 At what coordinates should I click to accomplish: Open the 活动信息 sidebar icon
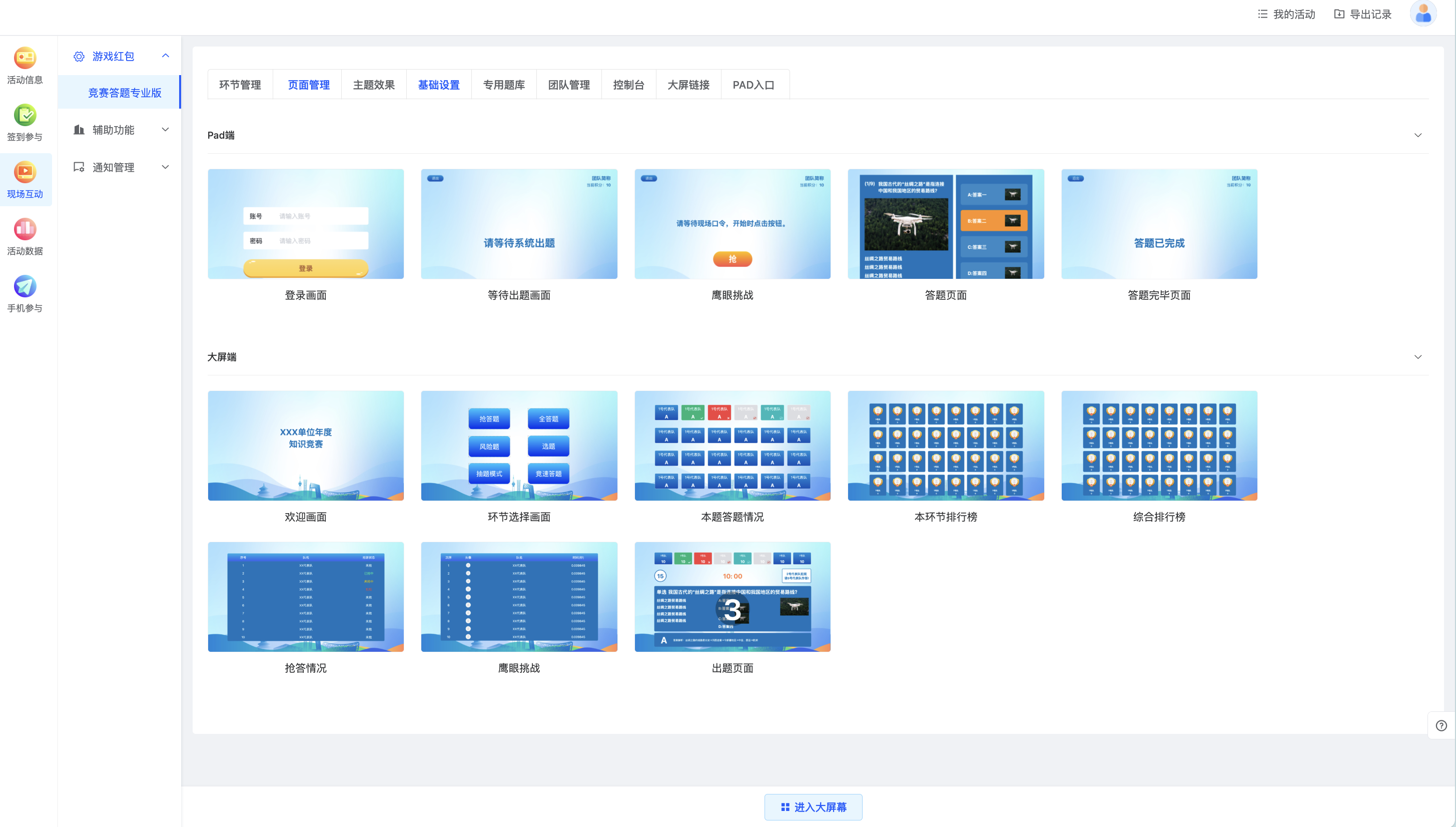(x=25, y=58)
